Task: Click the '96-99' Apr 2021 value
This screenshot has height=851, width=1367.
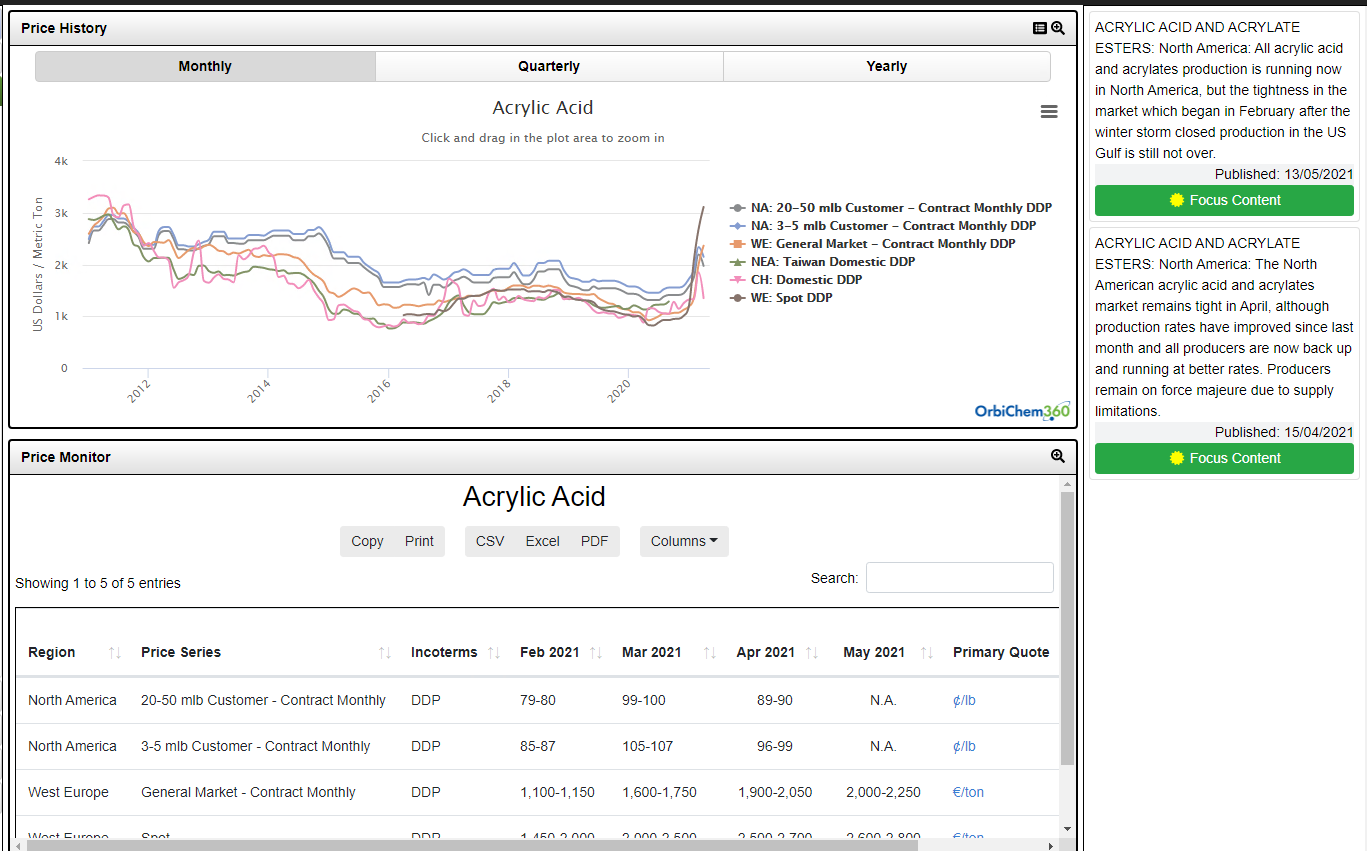Action: (775, 746)
